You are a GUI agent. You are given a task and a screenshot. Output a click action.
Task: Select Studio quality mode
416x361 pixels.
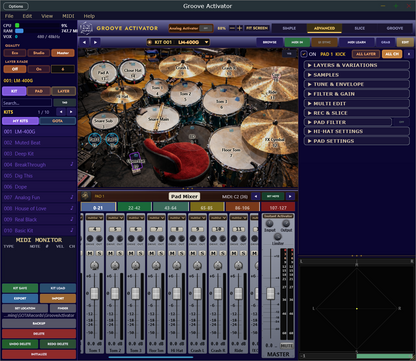coord(39,53)
